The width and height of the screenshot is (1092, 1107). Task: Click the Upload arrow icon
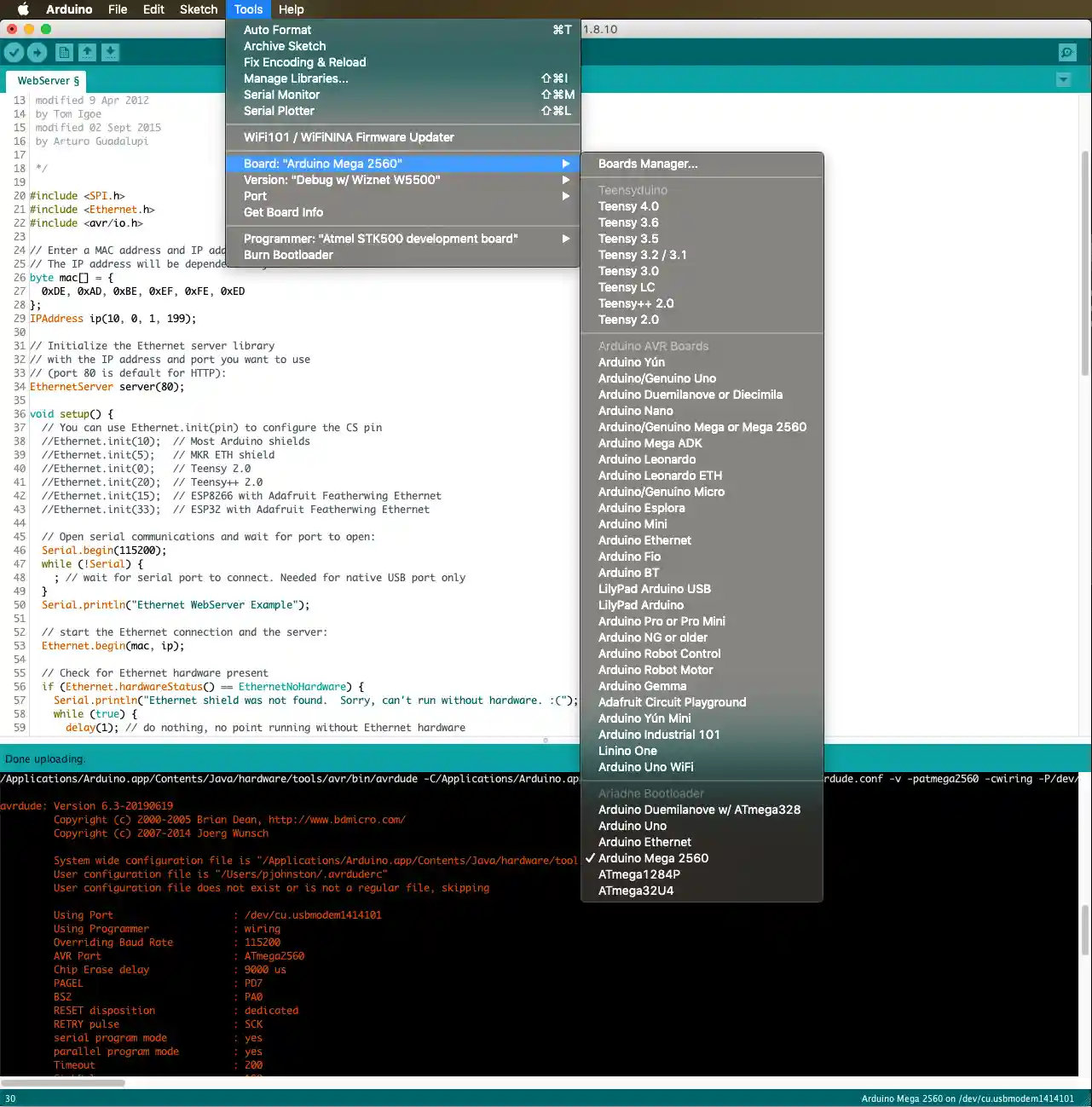click(x=38, y=52)
